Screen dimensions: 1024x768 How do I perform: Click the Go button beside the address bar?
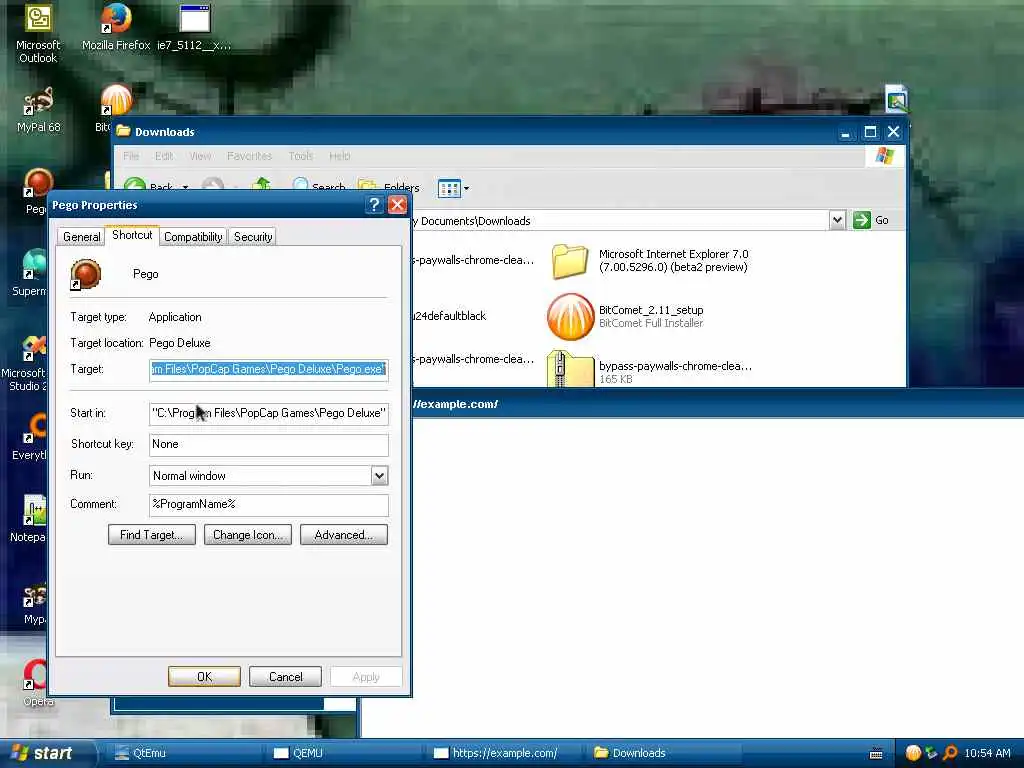tap(871, 220)
